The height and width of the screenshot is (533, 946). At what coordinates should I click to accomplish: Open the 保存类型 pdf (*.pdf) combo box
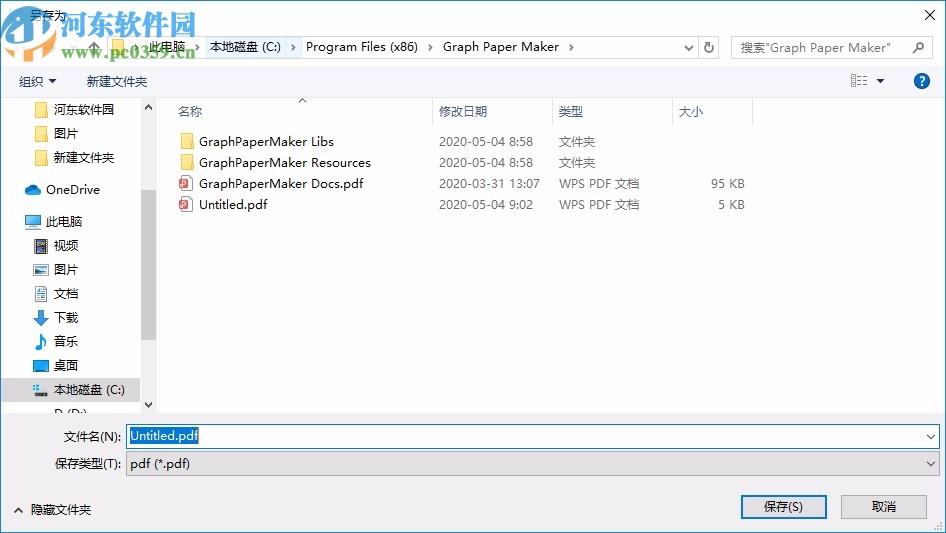tap(532, 464)
